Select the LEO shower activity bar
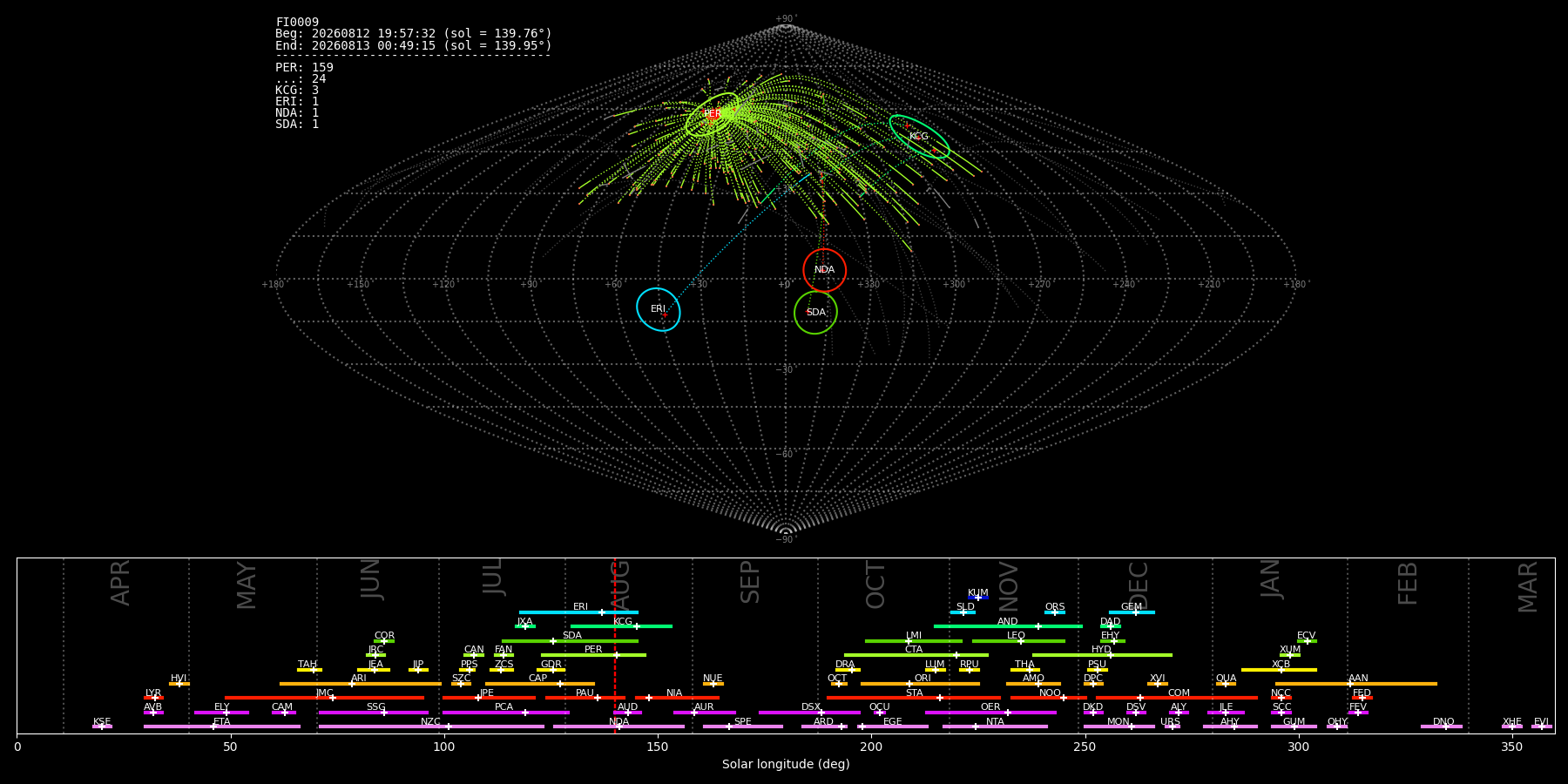The height and width of the screenshot is (784, 1568). 1018,641
